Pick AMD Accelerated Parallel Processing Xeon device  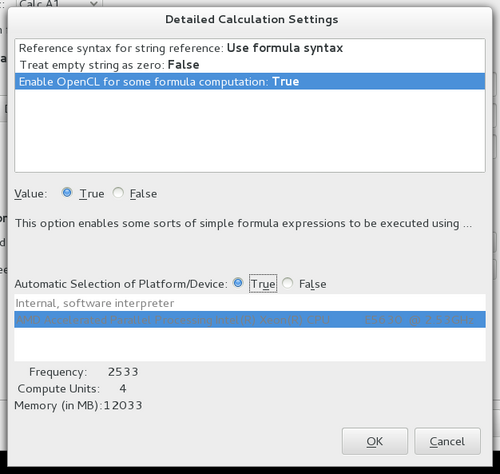pos(250,320)
